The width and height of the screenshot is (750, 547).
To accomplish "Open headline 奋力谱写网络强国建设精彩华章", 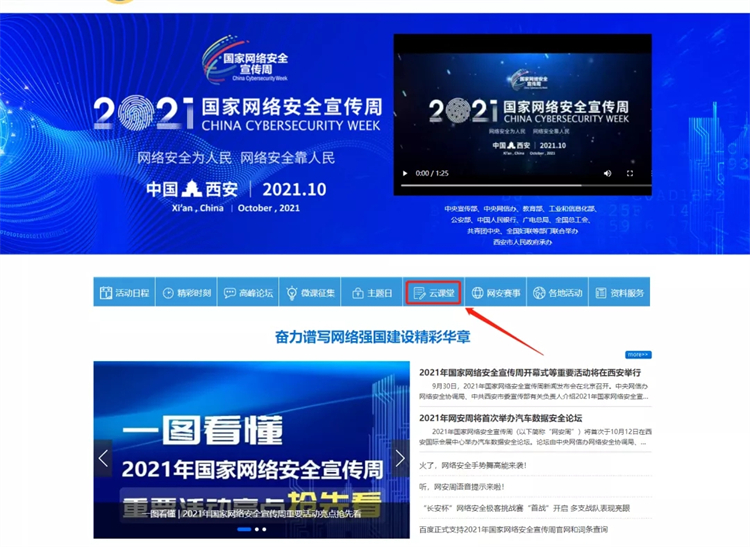I will 373,337.
